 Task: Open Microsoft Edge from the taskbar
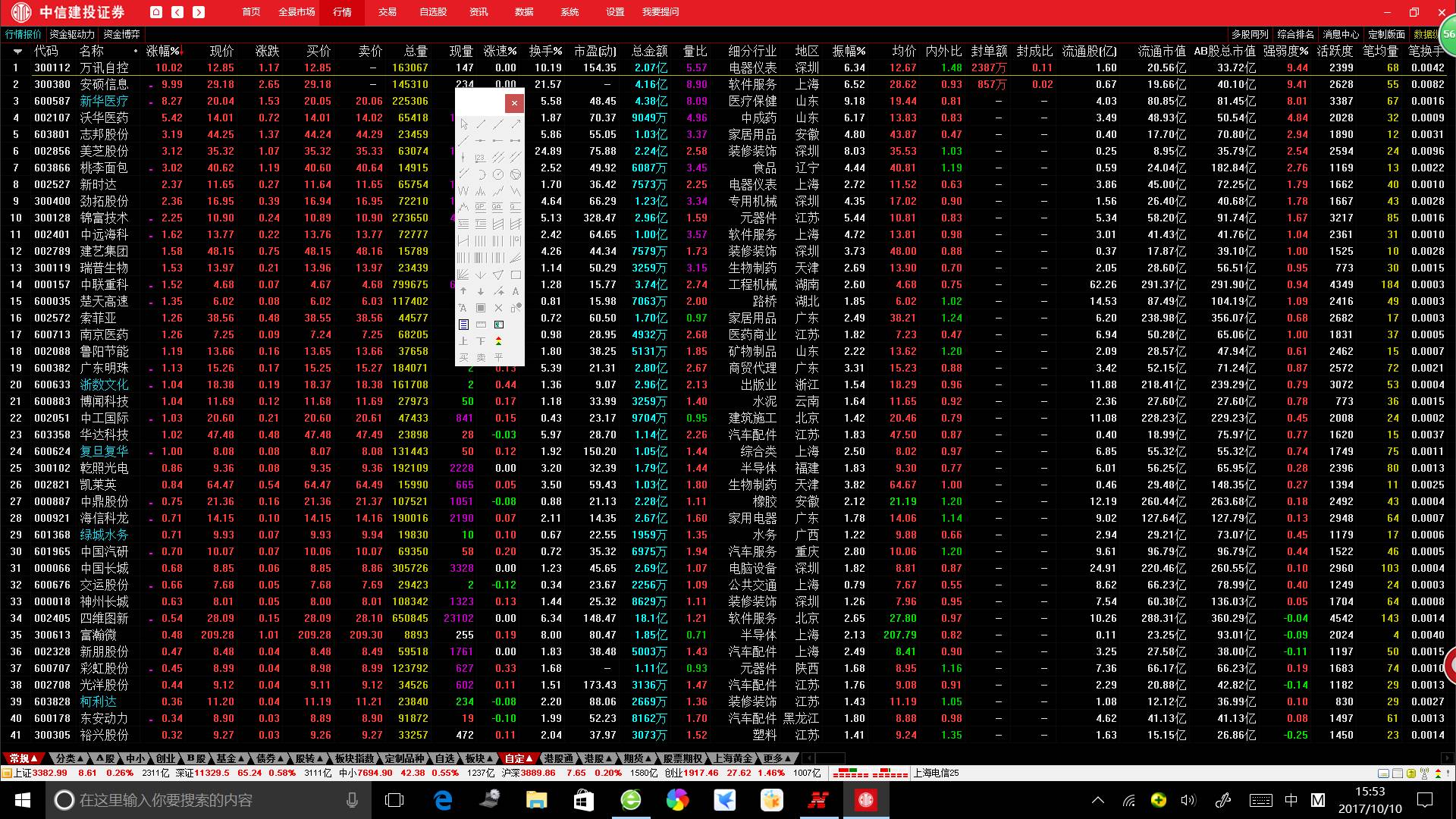[x=443, y=800]
